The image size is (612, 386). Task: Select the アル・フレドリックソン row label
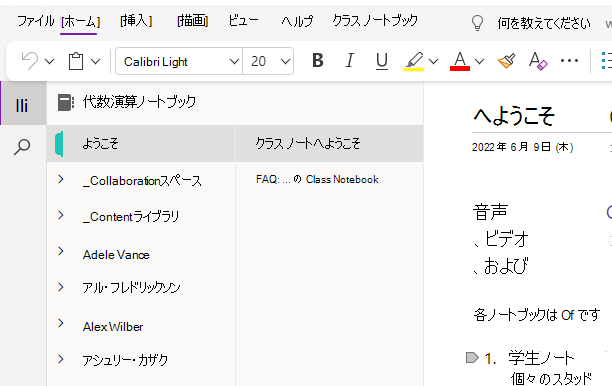coord(131,288)
